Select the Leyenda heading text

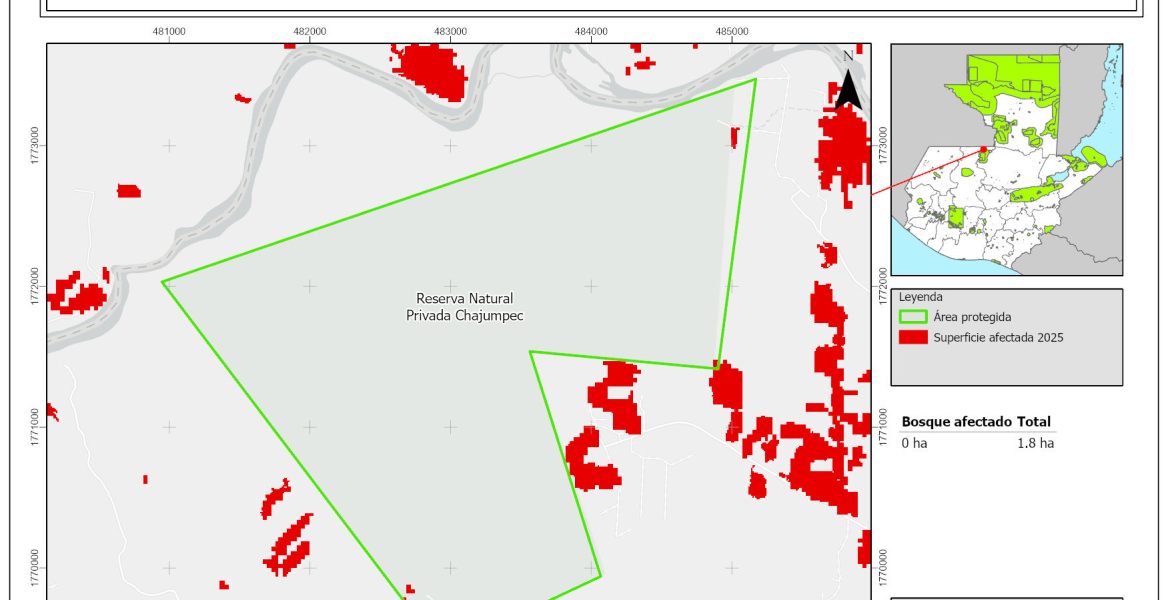coord(920,297)
